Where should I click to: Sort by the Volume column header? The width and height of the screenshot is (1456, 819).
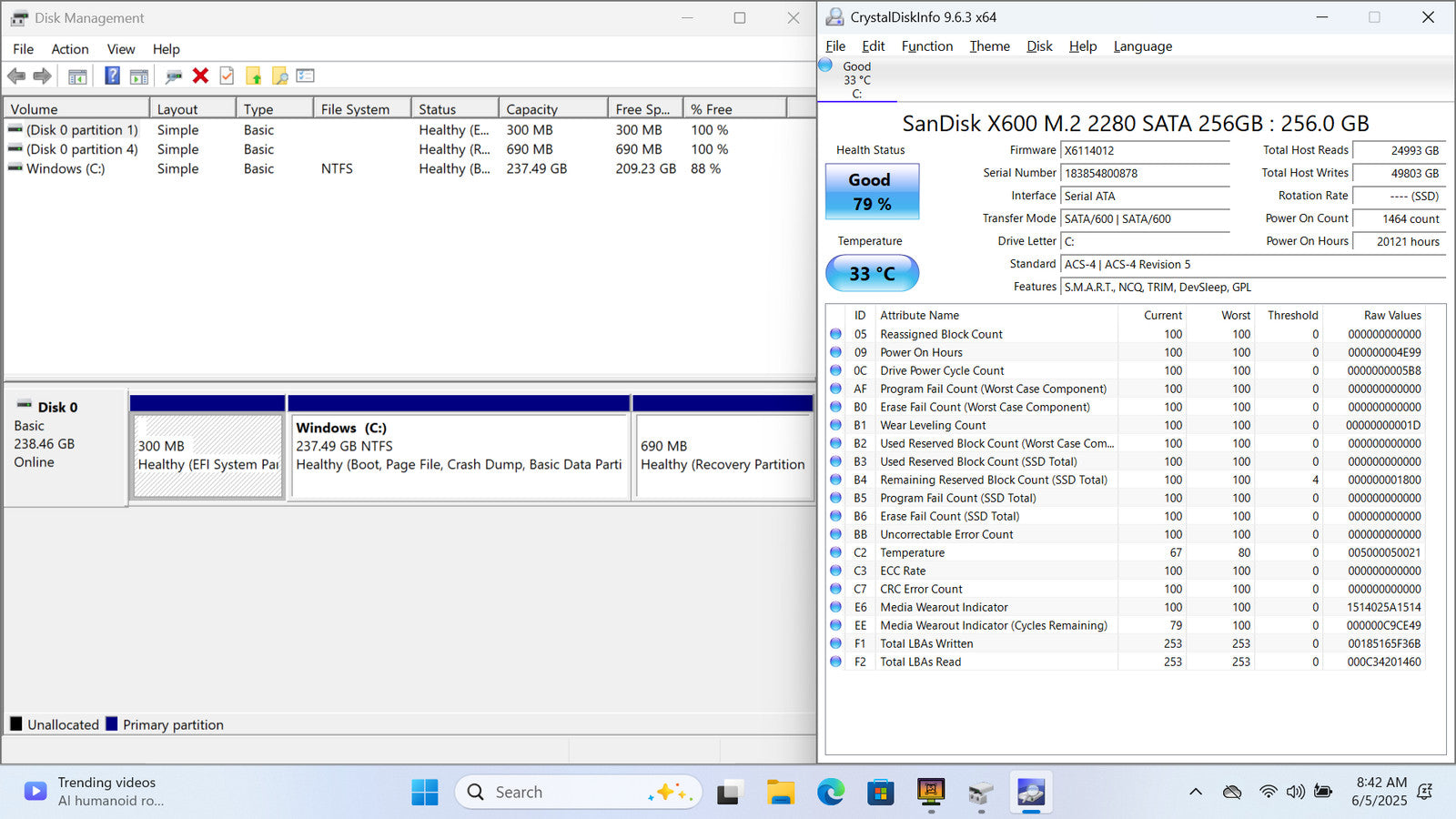pyautogui.click(x=76, y=109)
